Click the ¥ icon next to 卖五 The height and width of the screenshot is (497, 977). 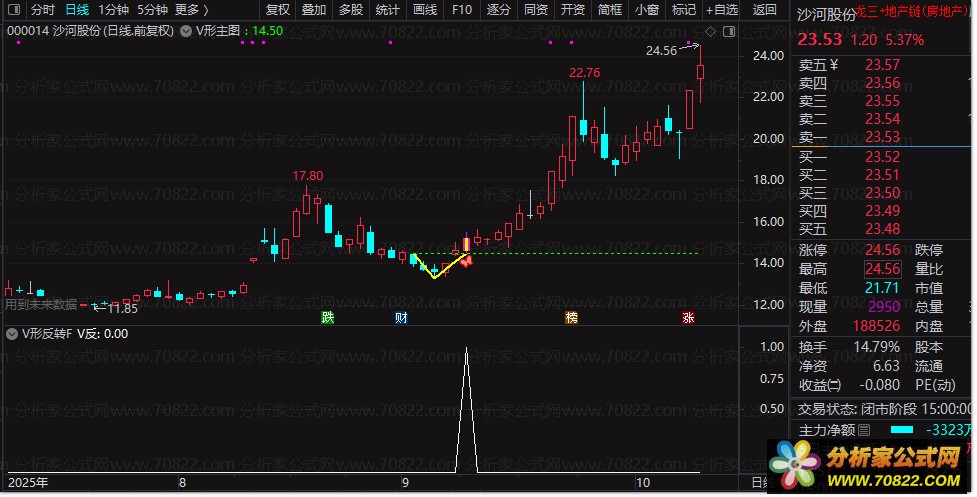(834, 65)
